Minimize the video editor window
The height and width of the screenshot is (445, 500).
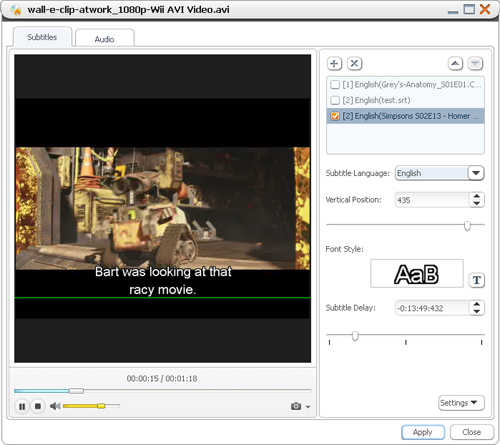(453, 12)
